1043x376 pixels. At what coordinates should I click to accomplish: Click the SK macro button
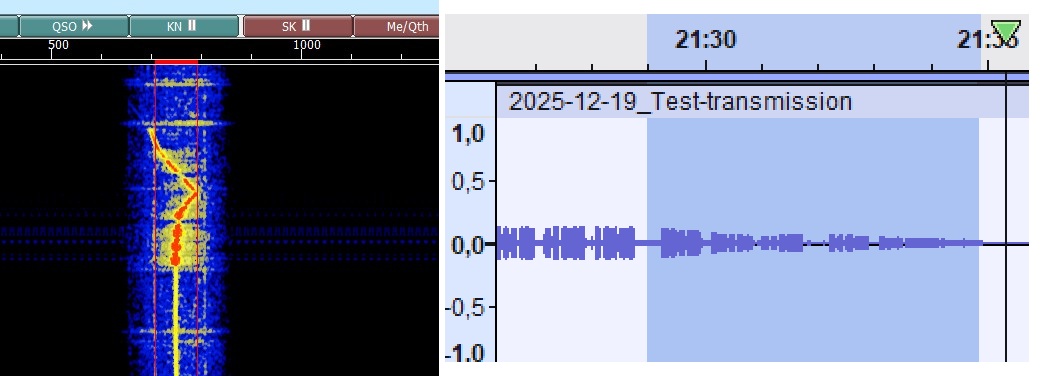(297, 27)
